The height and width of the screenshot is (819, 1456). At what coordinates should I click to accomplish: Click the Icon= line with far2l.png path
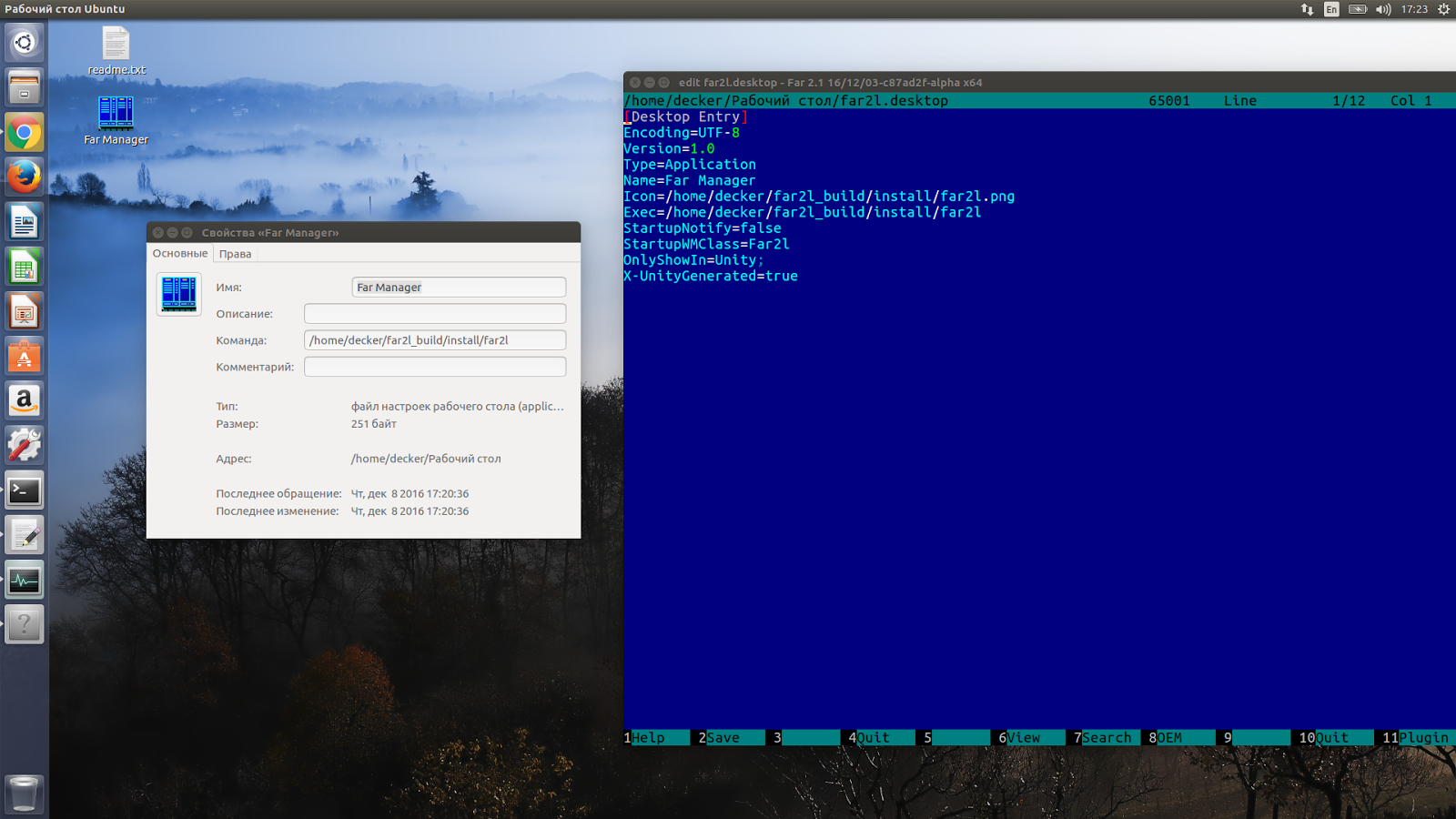tap(819, 197)
